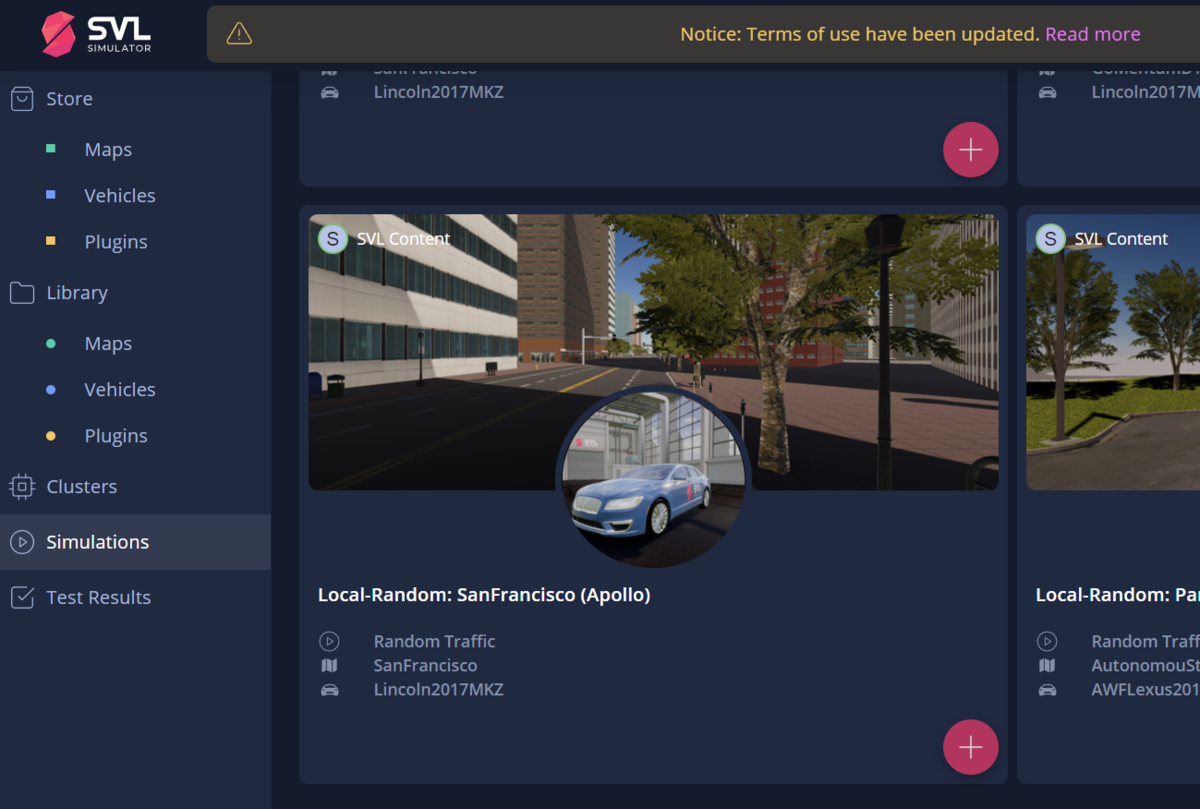Open Plugins under Library
The image size is (1200, 809).
tap(116, 435)
